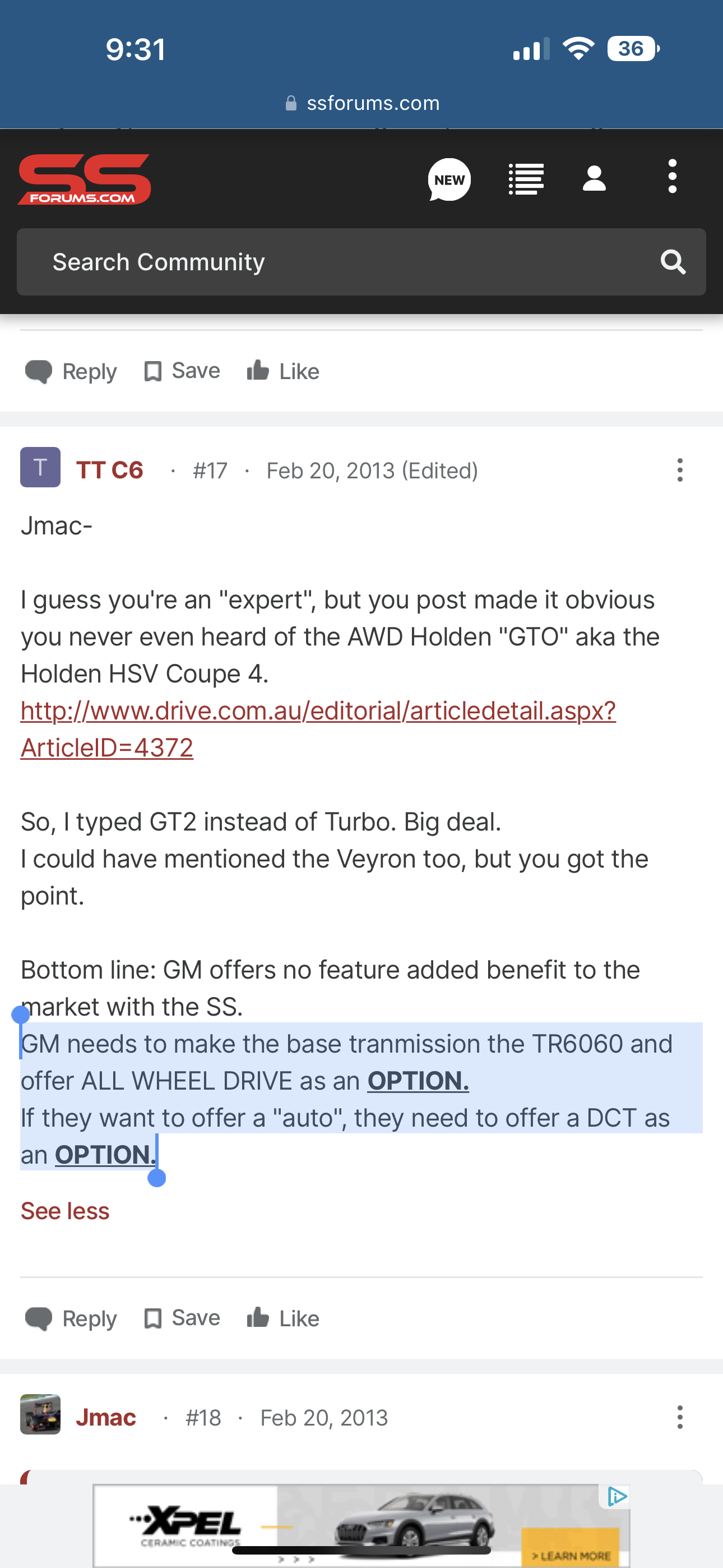Reply to the post above #17
723x1568 pixels.
tap(71, 371)
